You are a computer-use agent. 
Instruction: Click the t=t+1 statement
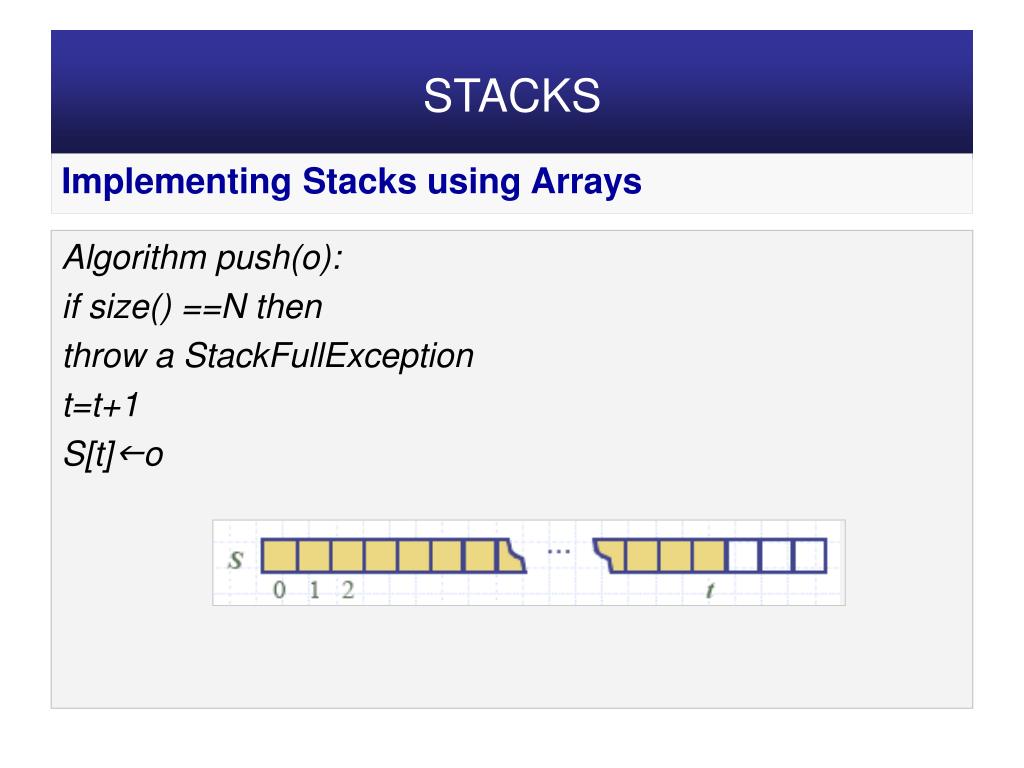(101, 405)
